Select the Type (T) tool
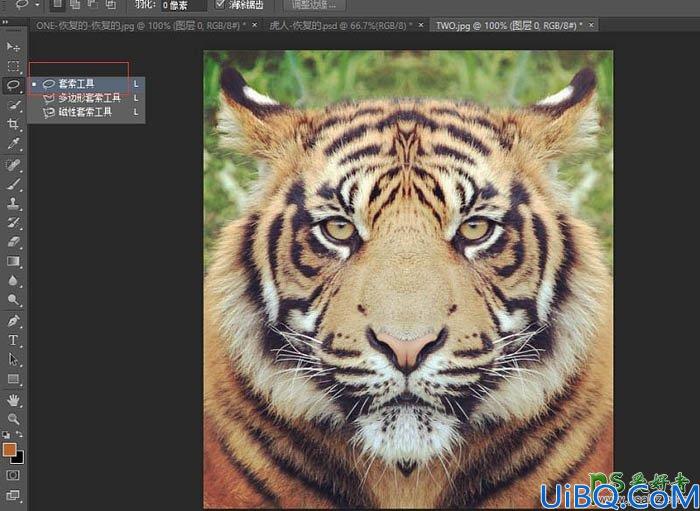This screenshot has width=700, height=511. (13, 340)
